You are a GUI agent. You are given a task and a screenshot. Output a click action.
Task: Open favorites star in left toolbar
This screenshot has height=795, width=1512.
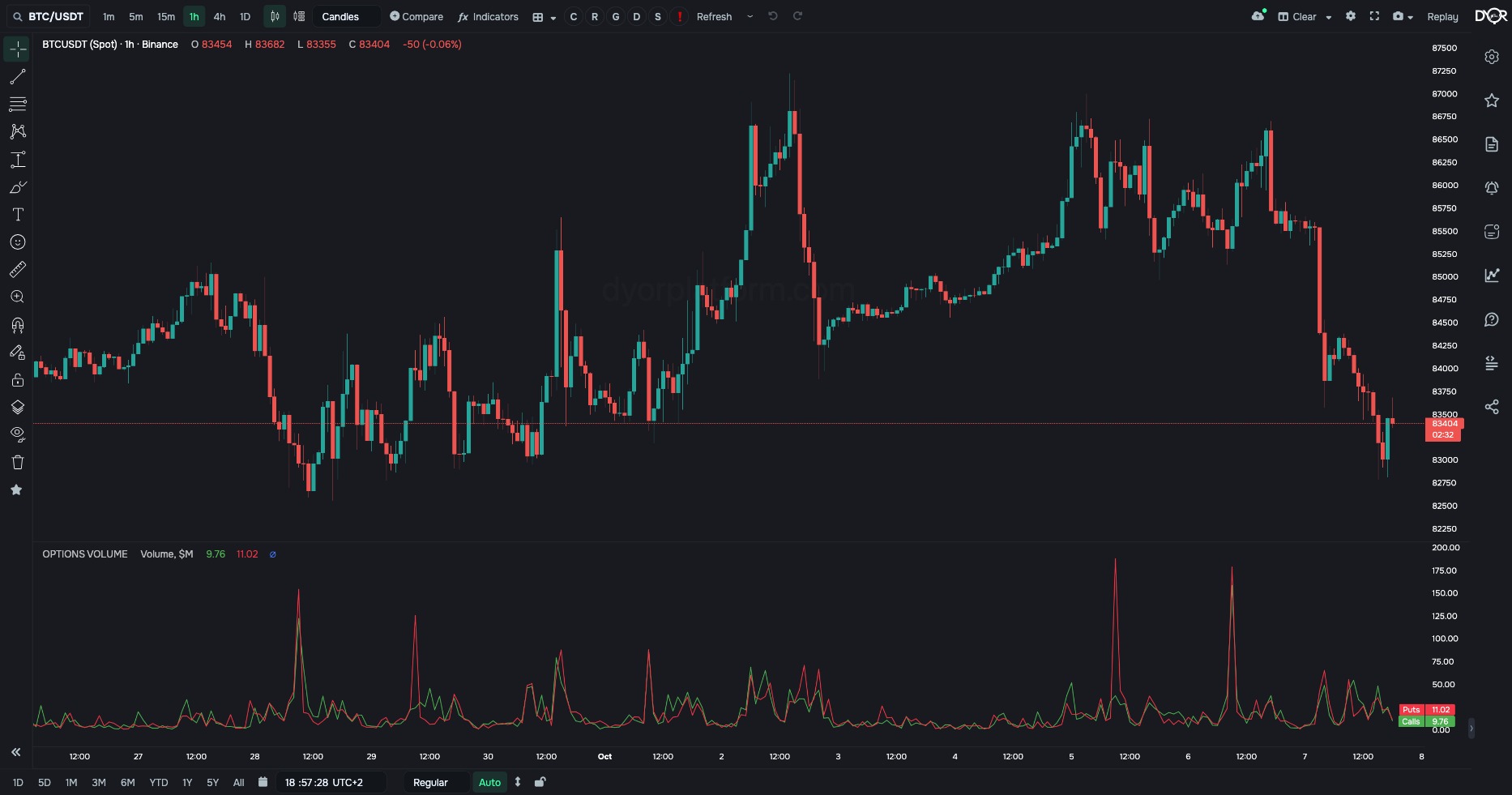click(16, 489)
